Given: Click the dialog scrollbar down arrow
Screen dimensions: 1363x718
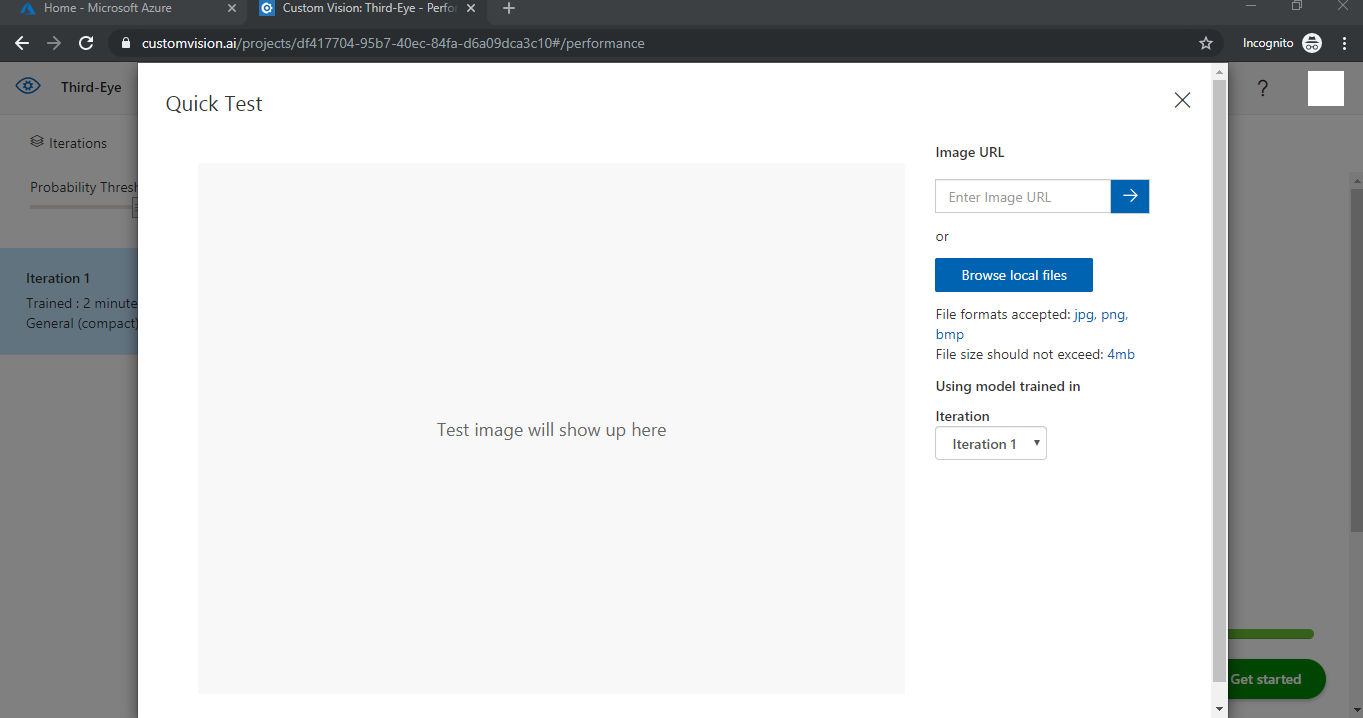Looking at the screenshot, I should click(1219, 709).
